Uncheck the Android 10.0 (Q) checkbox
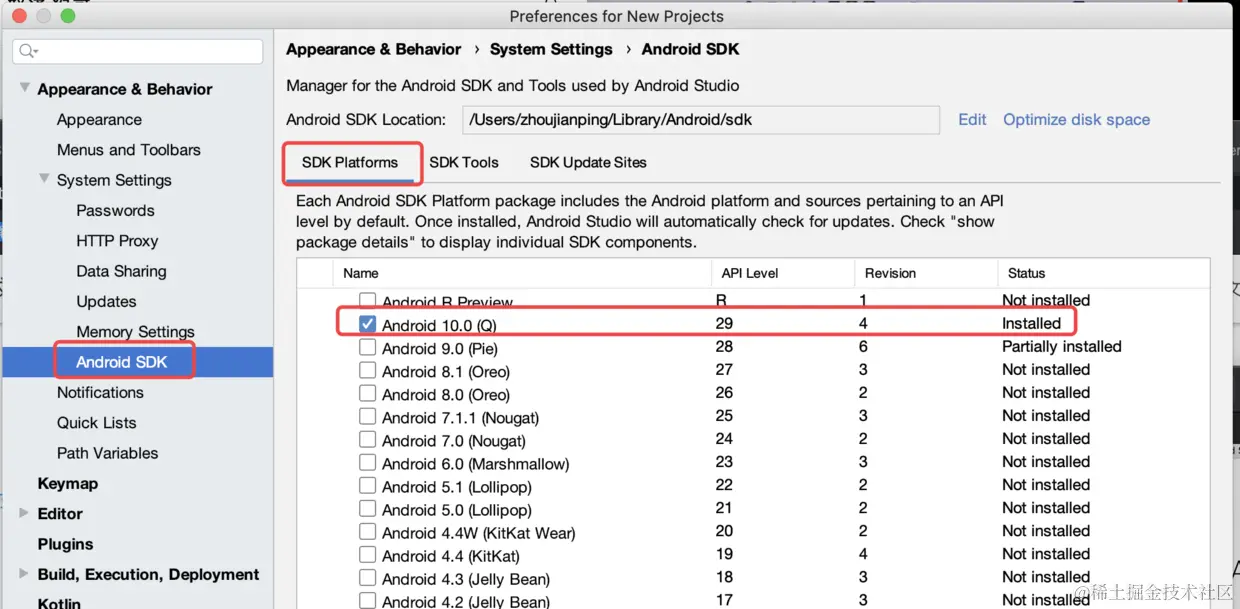The height and width of the screenshot is (609, 1240). point(367,324)
